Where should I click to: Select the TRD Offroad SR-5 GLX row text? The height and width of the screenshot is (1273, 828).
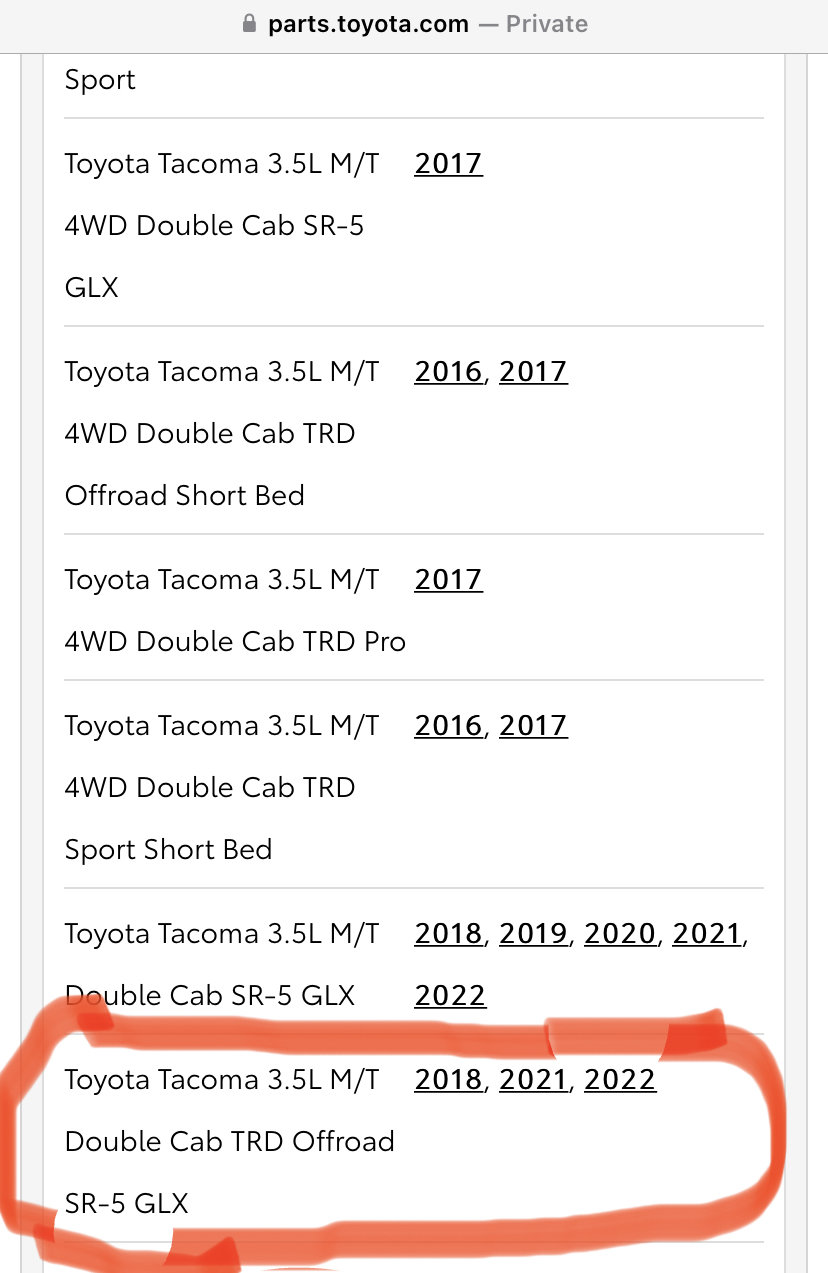[230, 1141]
